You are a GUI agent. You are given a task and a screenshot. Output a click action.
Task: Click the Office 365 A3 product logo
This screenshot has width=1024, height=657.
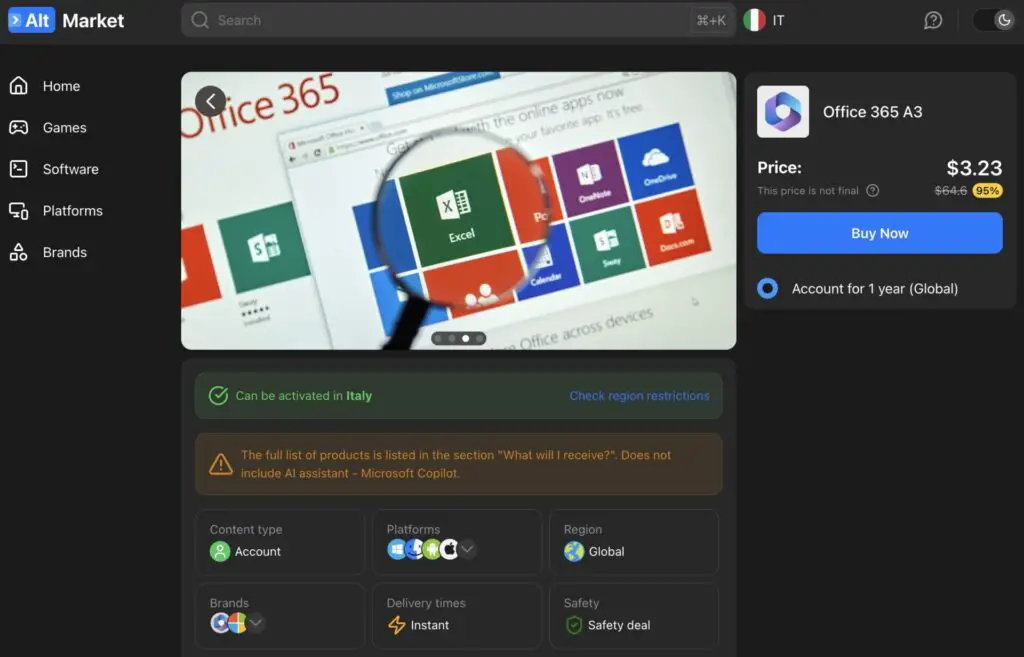click(782, 112)
